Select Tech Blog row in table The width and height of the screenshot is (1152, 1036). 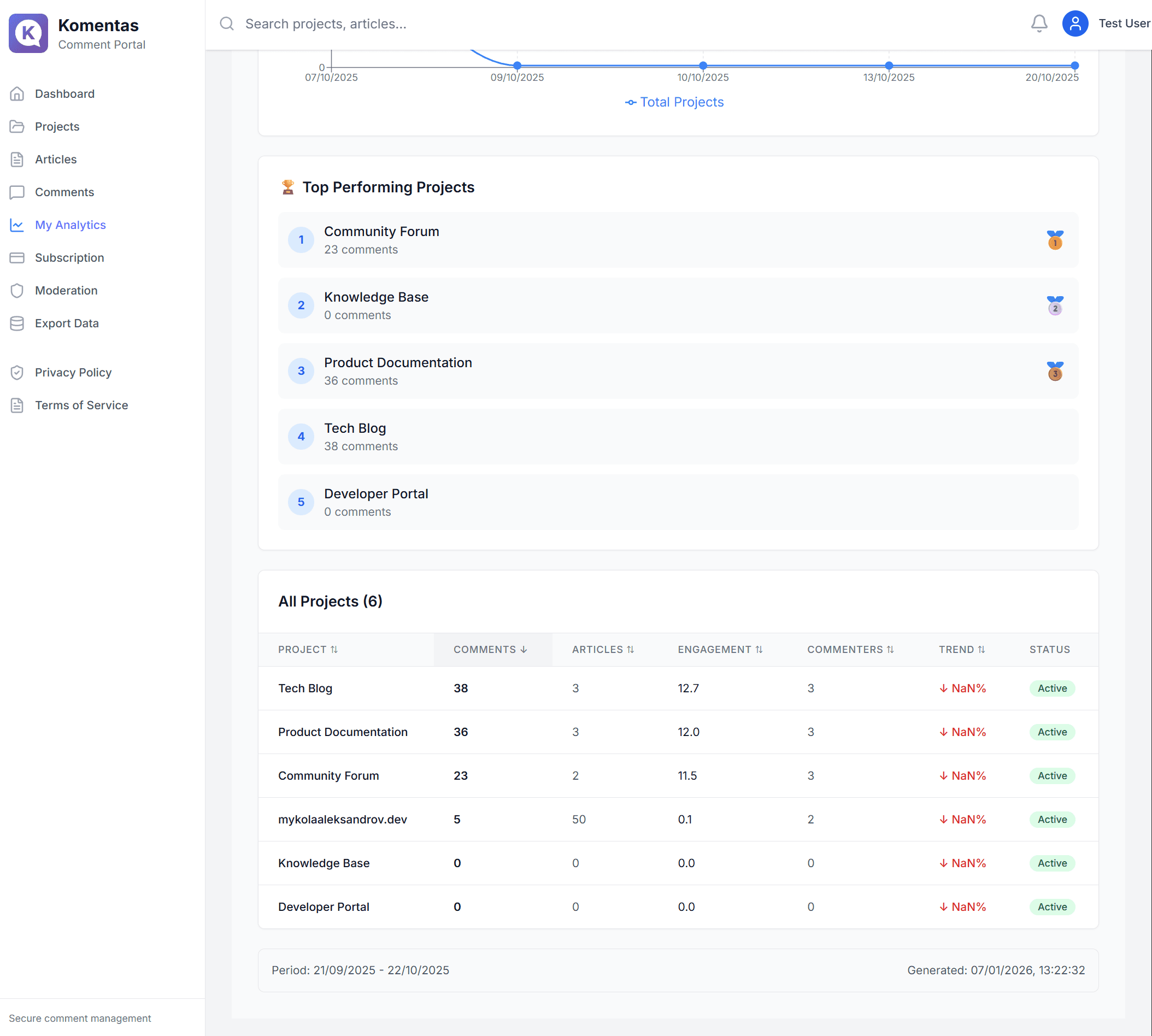[x=305, y=688]
